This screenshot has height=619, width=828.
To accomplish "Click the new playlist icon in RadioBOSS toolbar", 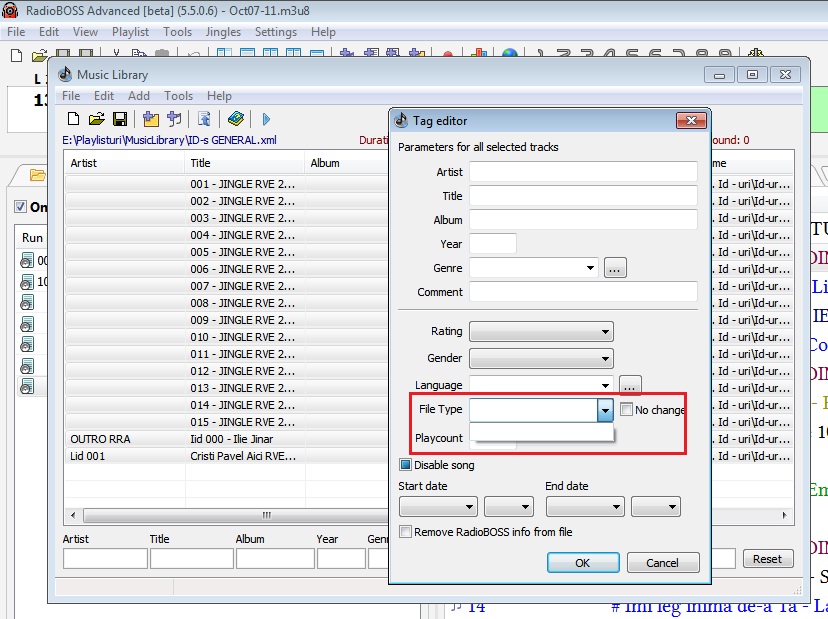I will 16,55.
